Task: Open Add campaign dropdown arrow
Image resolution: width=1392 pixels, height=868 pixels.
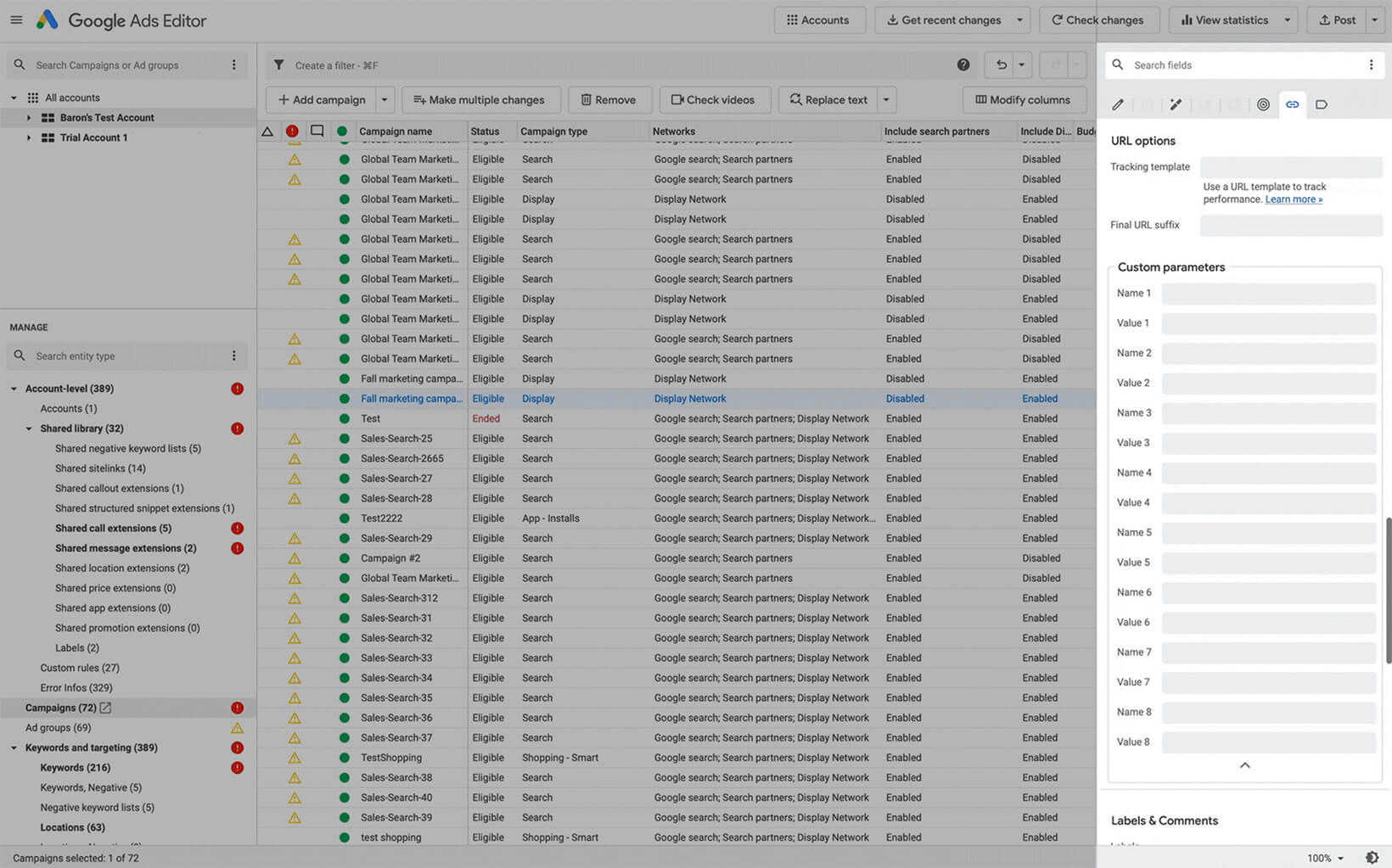Action: tap(384, 99)
